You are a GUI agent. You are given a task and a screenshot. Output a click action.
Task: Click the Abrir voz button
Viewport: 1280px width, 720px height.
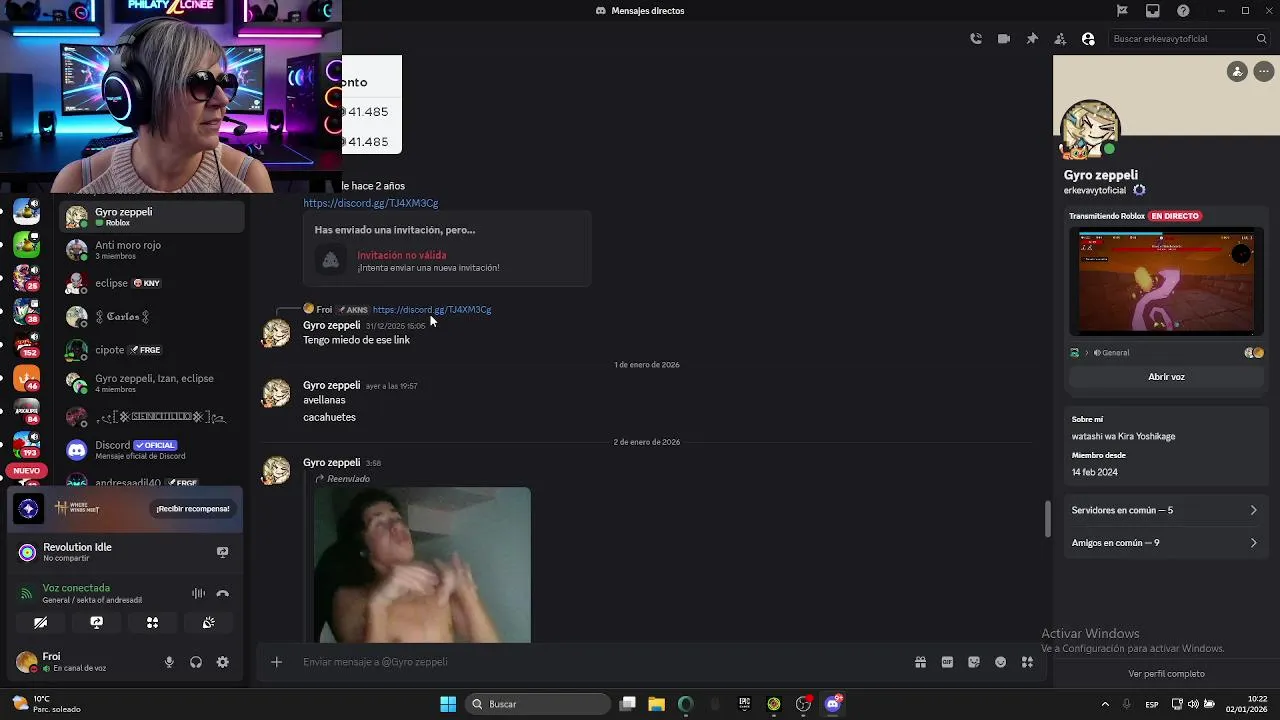click(x=1166, y=377)
